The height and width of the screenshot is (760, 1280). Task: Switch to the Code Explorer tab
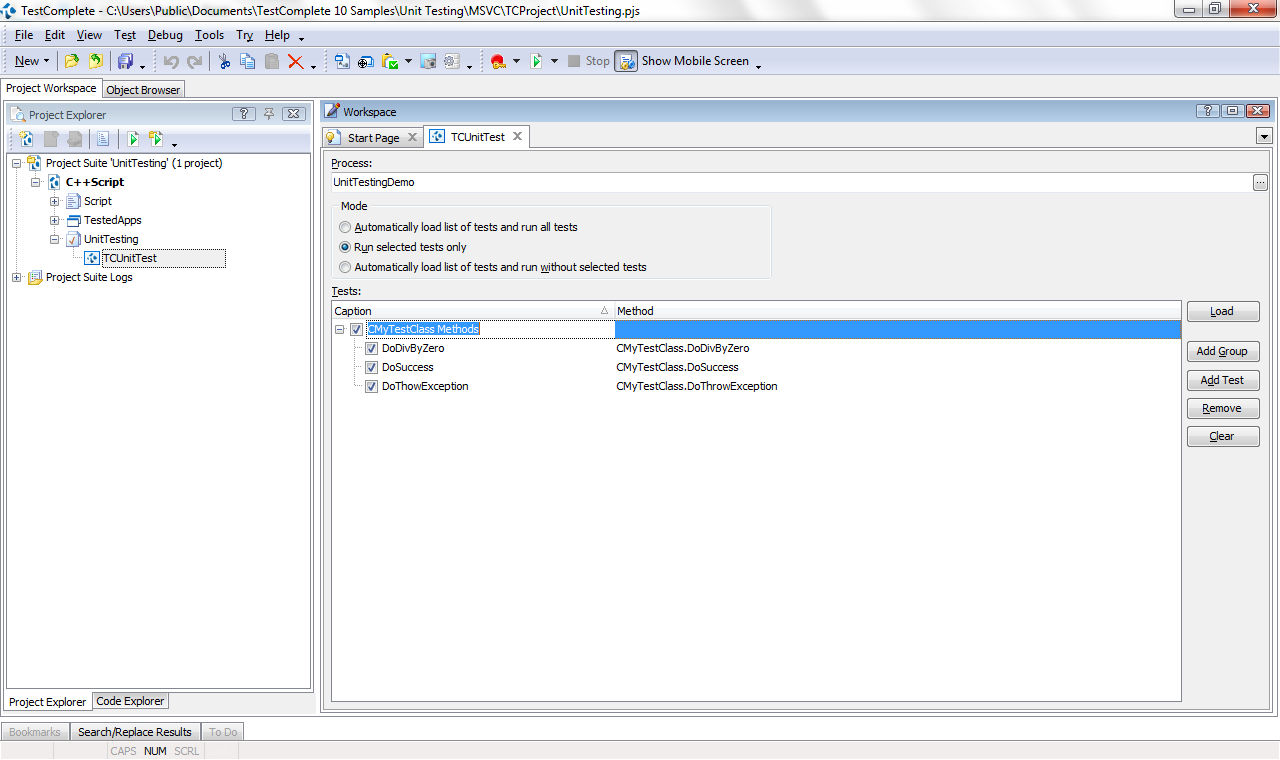pos(131,702)
